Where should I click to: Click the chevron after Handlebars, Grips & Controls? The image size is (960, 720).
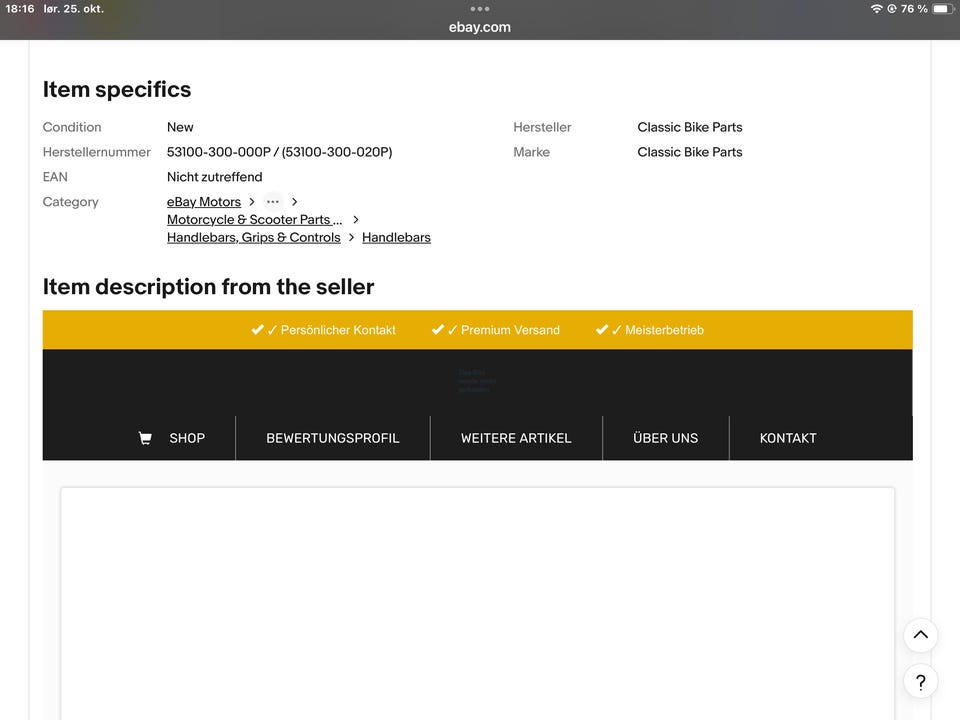351,237
